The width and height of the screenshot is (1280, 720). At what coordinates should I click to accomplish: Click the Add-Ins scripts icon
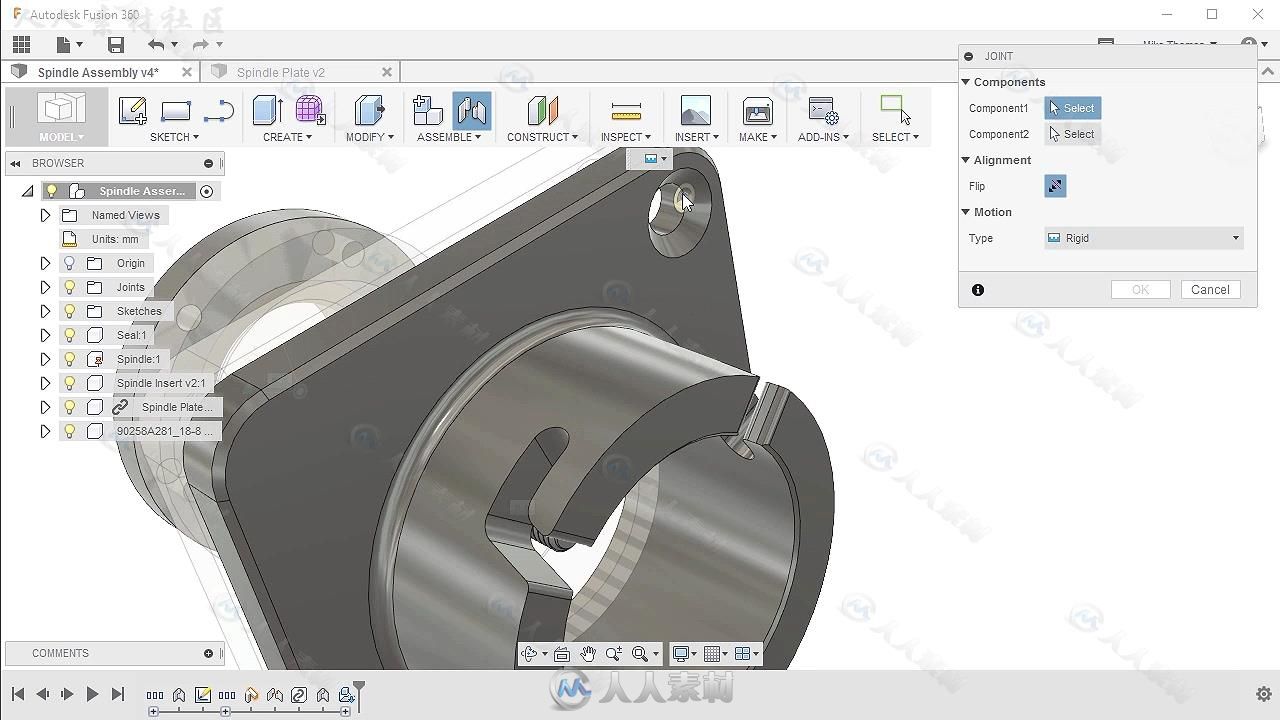(823, 110)
